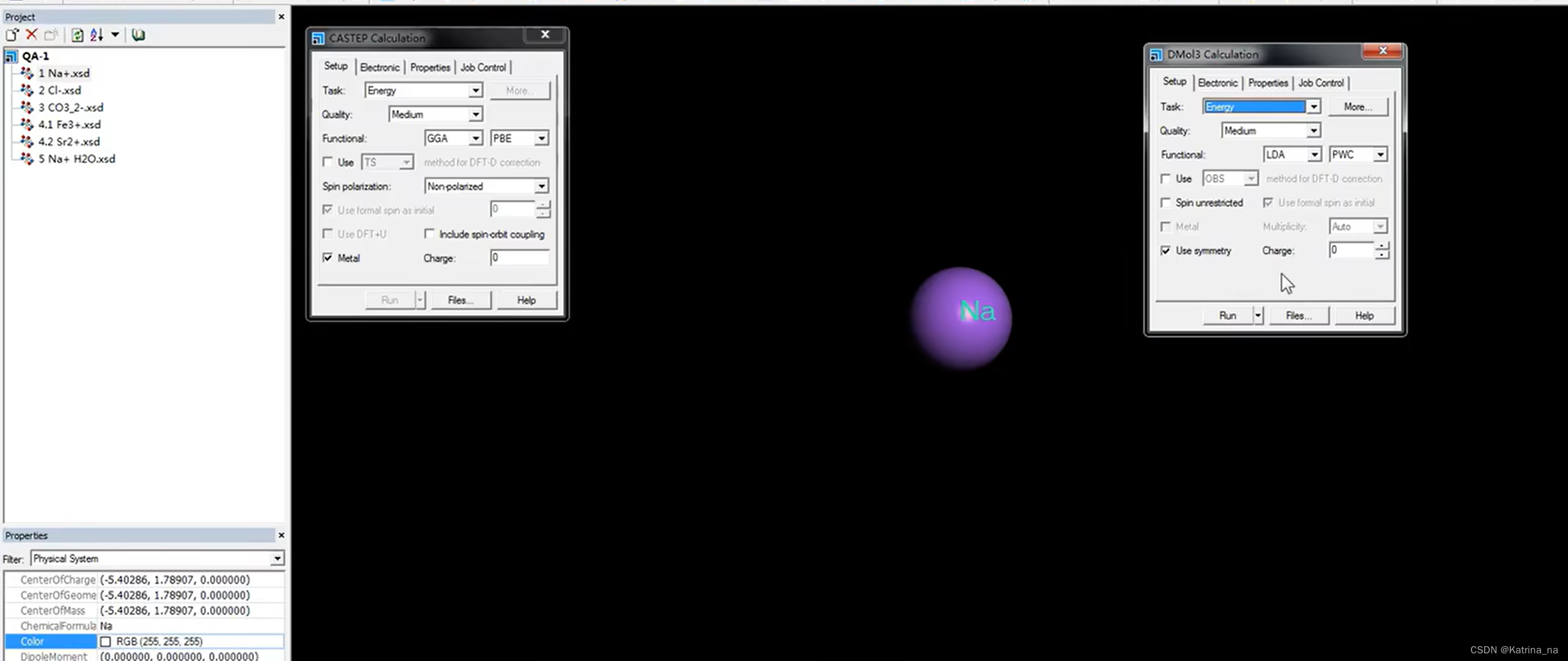1568x661 pixels.
Task: Select the 4.2 Sr2+.xsd file name
Action: tap(69, 142)
